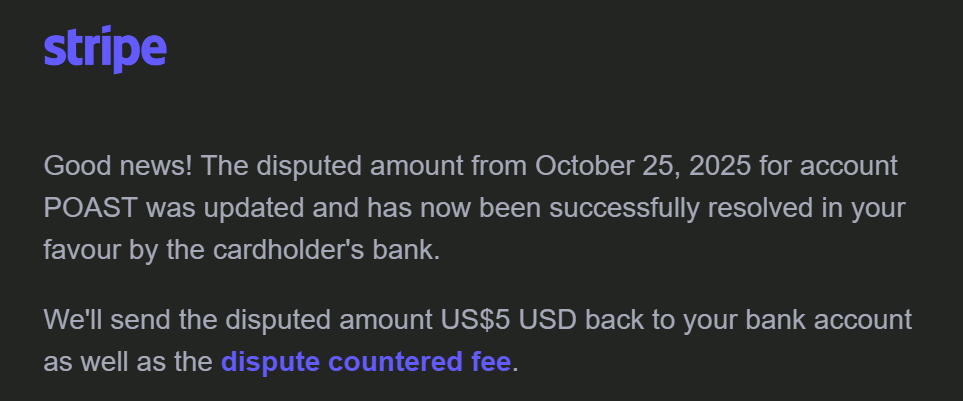Click the words "as well as the"
Viewport: 963px width, 401px height.
pos(128,361)
